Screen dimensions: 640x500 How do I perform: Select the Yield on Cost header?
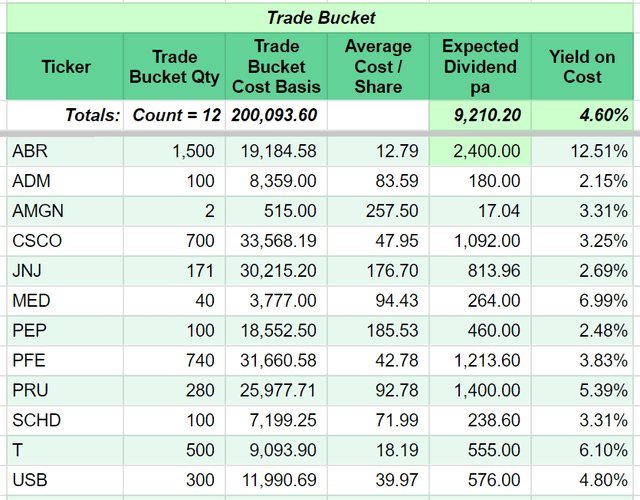pyautogui.click(x=582, y=67)
